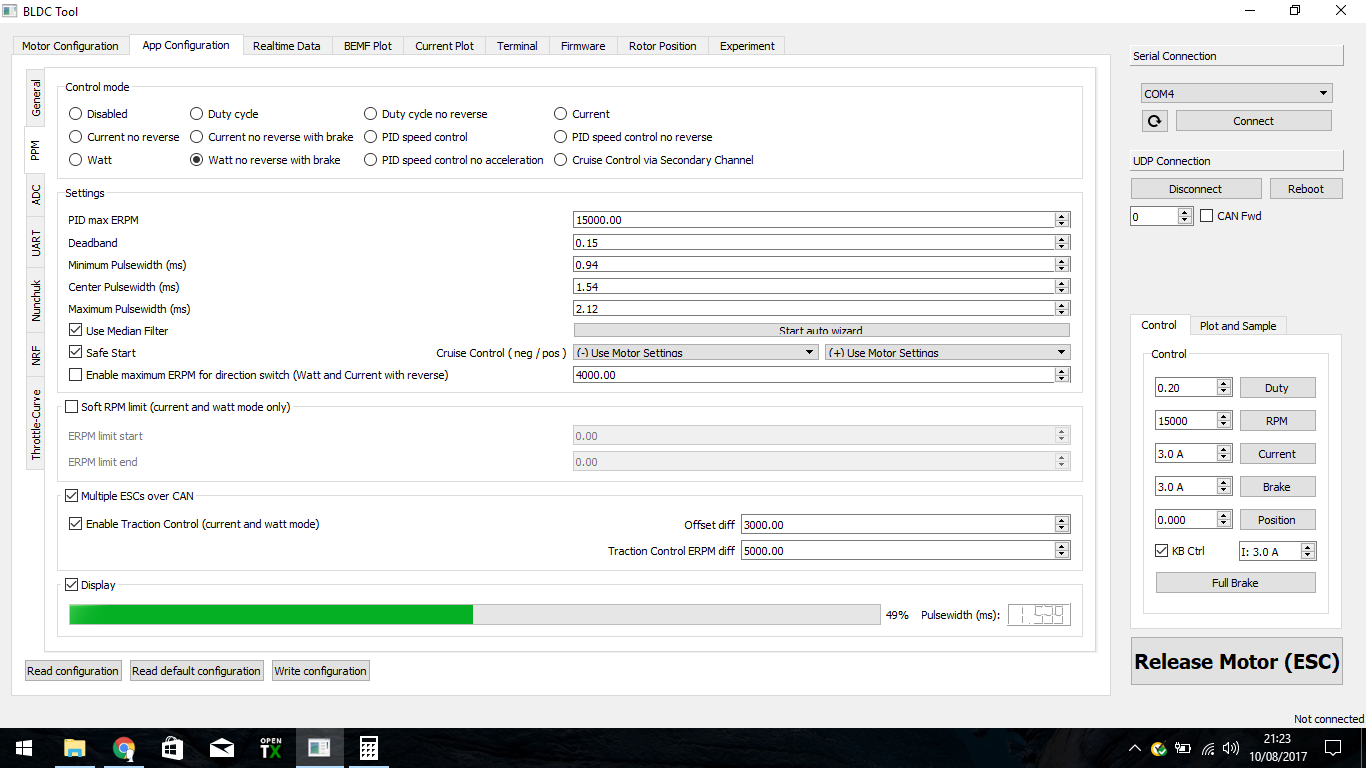Launch Google Chrome from the taskbar
The width and height of the screenshot is (1366, 768).
tap(123, 748)
